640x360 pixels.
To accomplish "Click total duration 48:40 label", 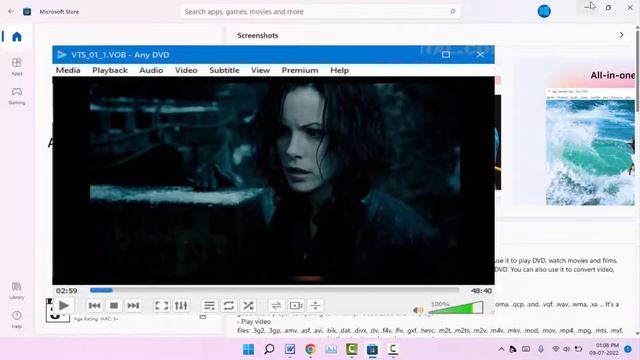I will click(x=481, y=291).
